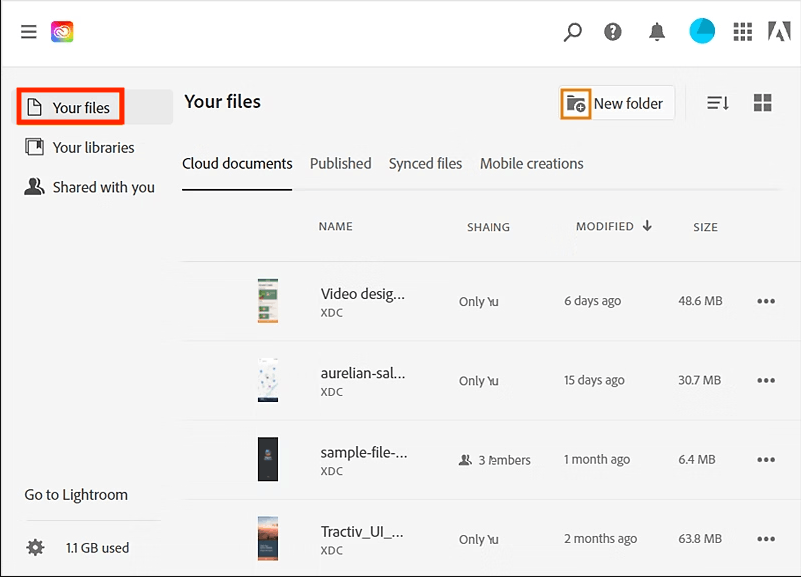Open storage settings gear icon
Screen dimensions: 801x577
[x=36, y=548]
